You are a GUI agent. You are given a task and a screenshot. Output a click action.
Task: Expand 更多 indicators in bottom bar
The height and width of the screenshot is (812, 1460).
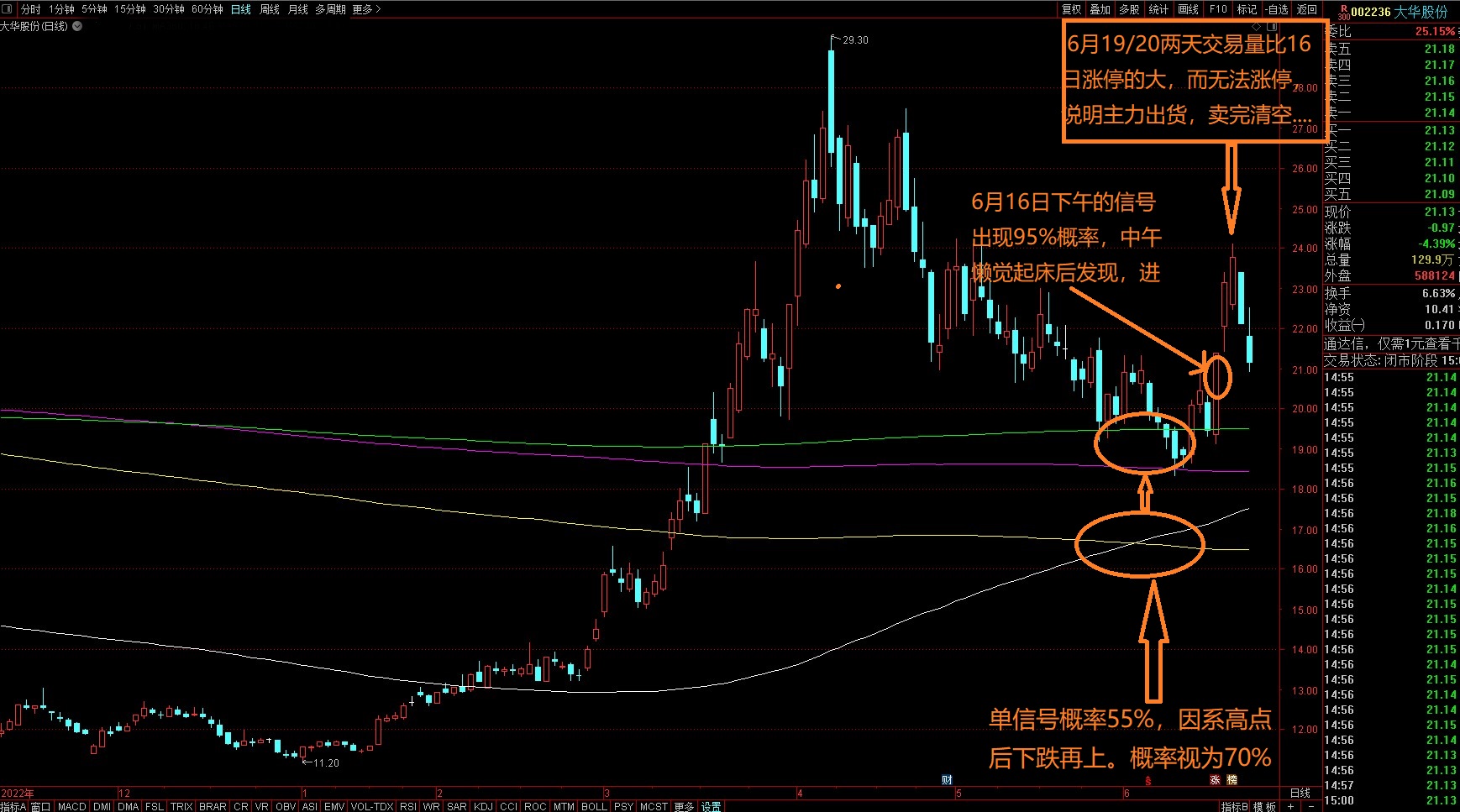[684, 806]
